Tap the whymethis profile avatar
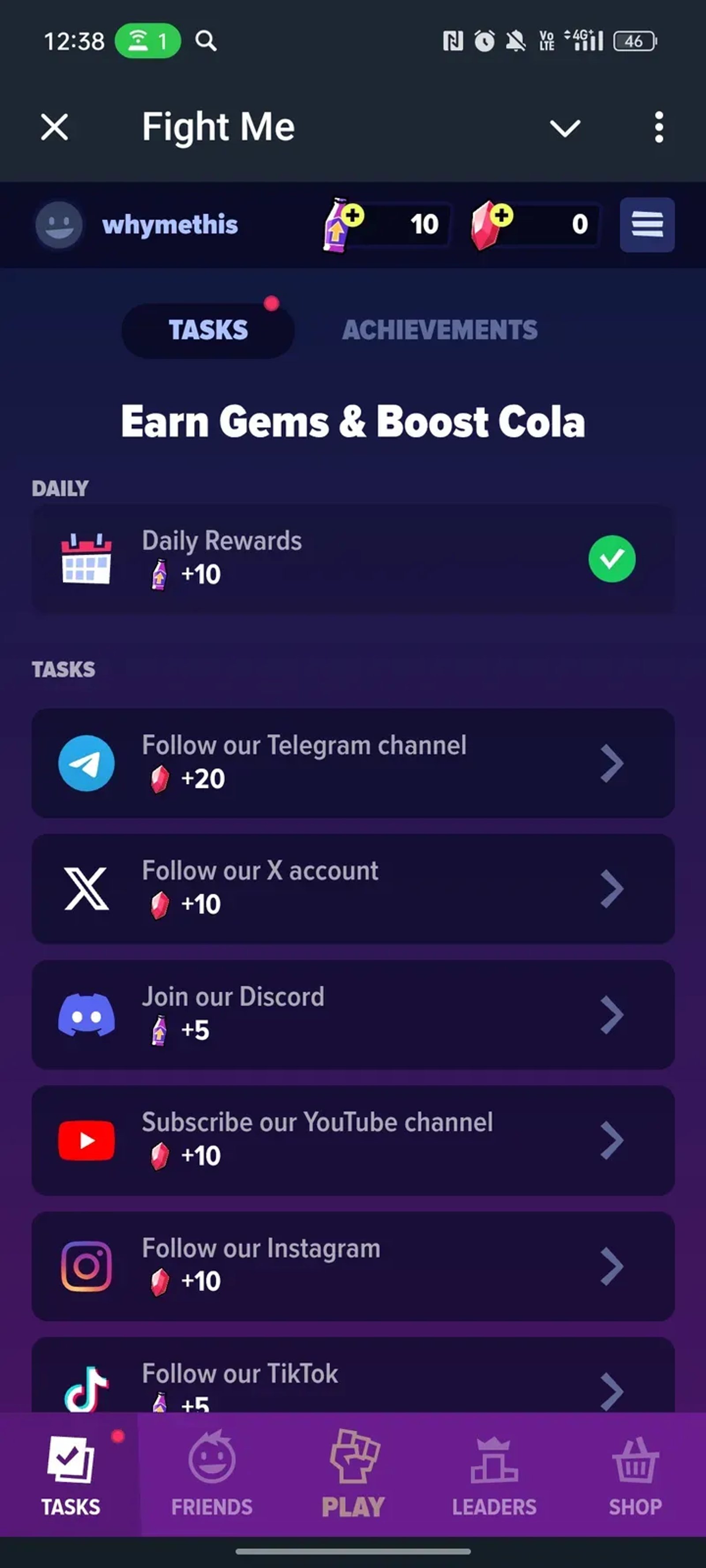The width and height of the screenshot is (706, 1568). tap(59, 225)
